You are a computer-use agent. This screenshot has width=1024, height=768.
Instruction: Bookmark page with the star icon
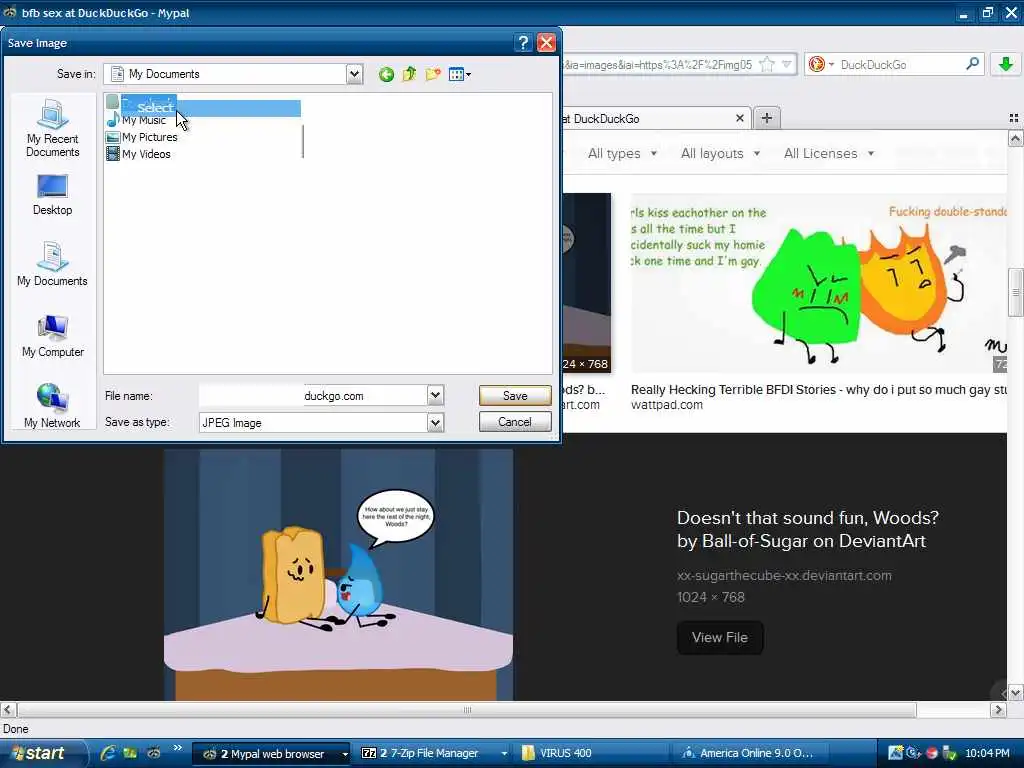point(767,65)
